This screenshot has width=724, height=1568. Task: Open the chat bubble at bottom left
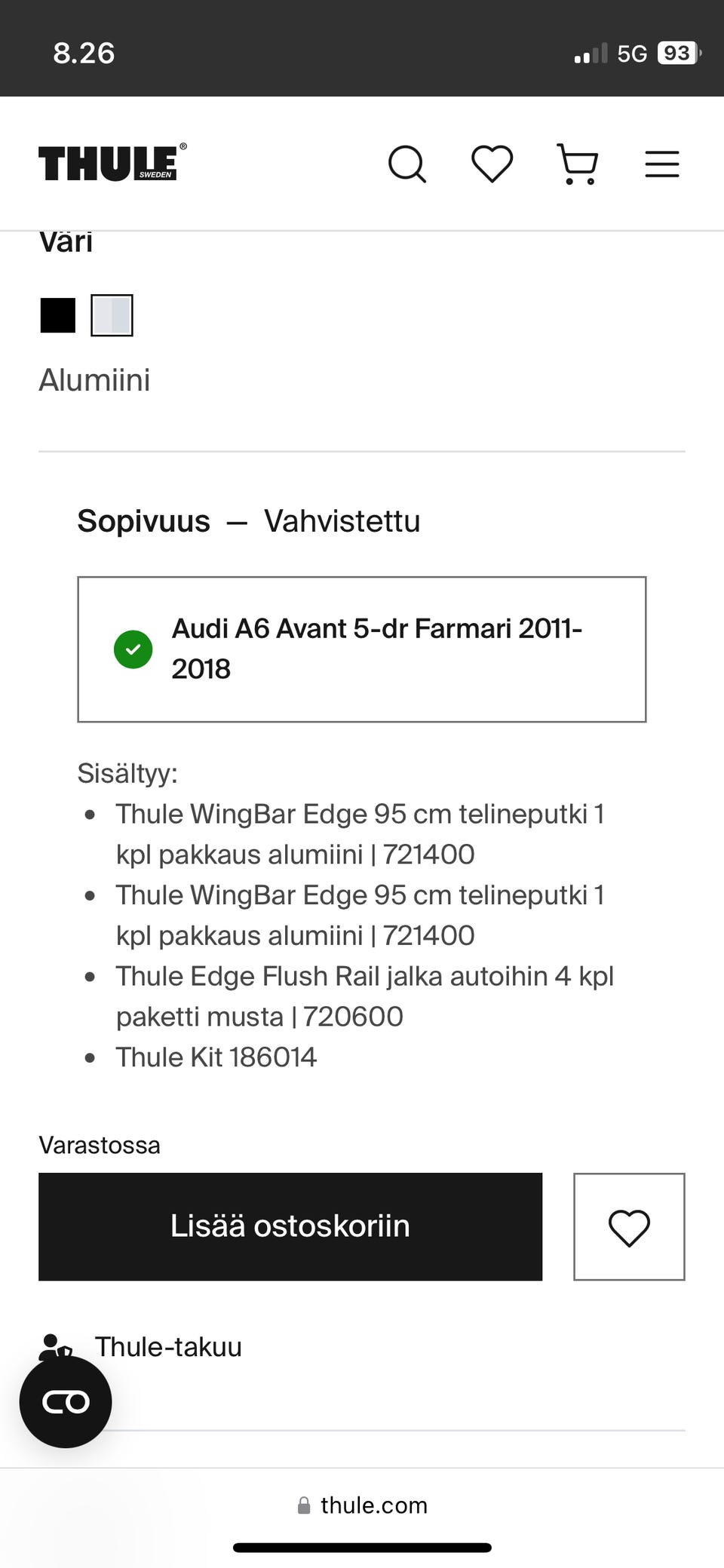click(x=66, y=1401)
